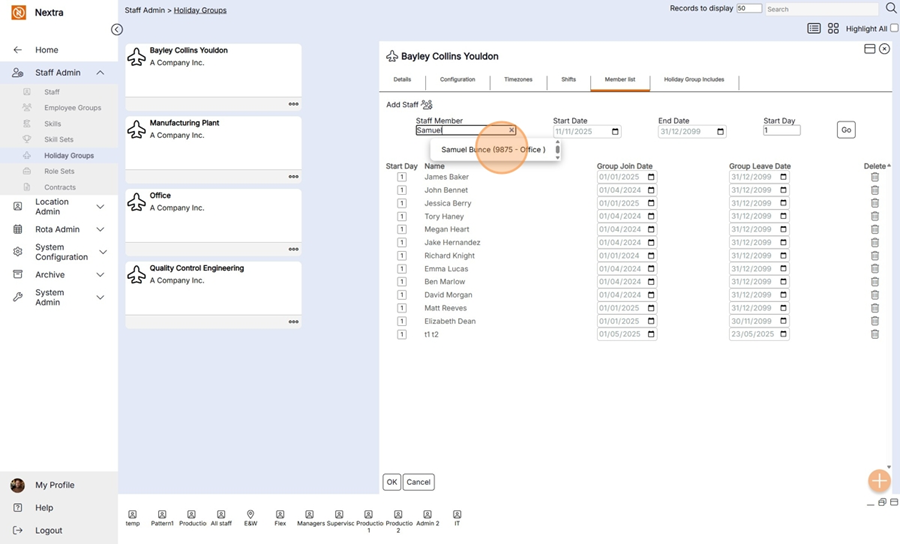Toggle Start Day box for David Morgan
Viewport: 900px width, 544px height.
(402, 295)
